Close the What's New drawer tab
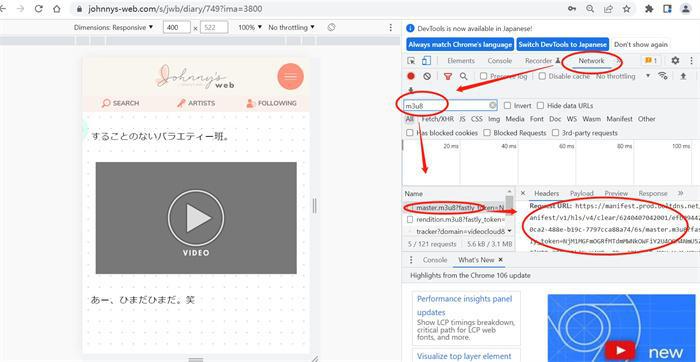Viewport: 700px width, 362px height. pos(500,260)
